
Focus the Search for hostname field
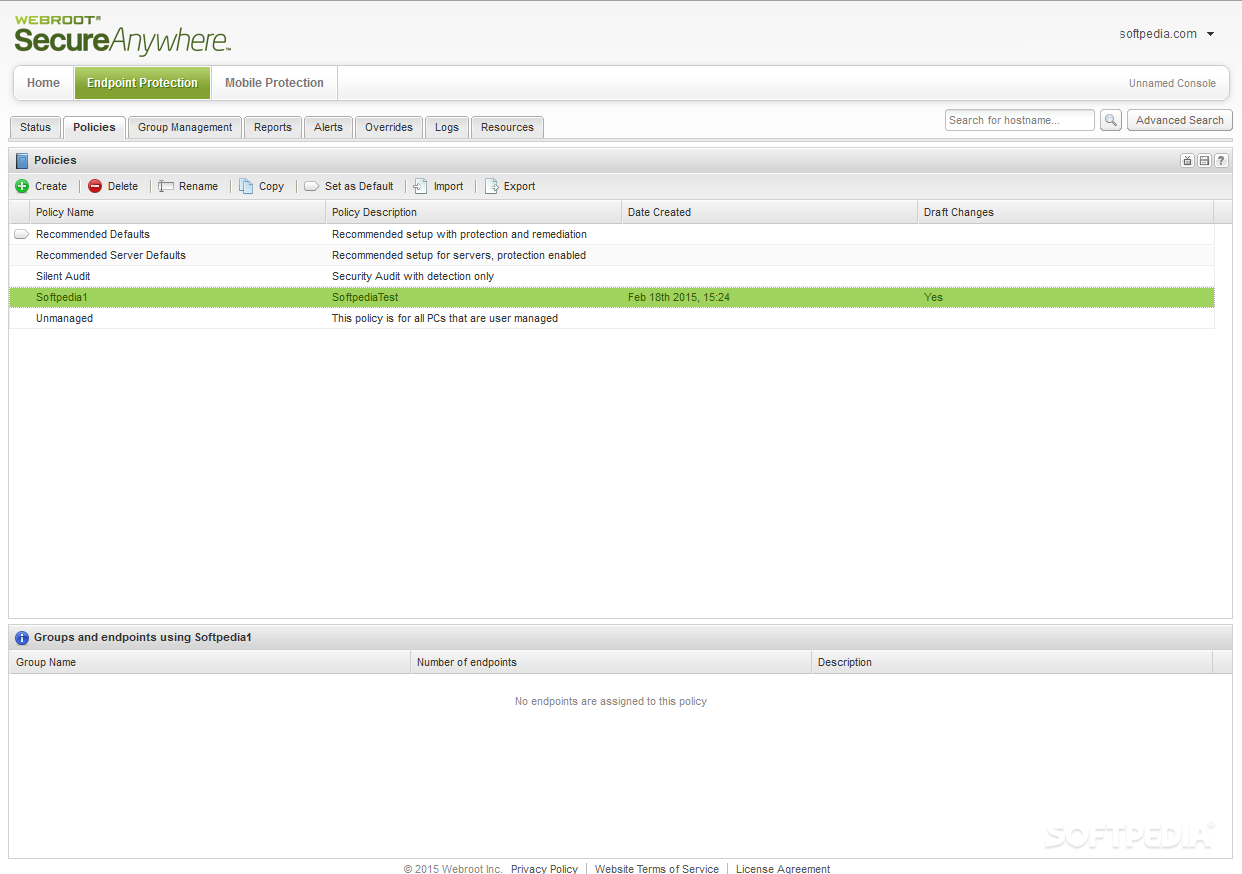[x=1020, y=120]
